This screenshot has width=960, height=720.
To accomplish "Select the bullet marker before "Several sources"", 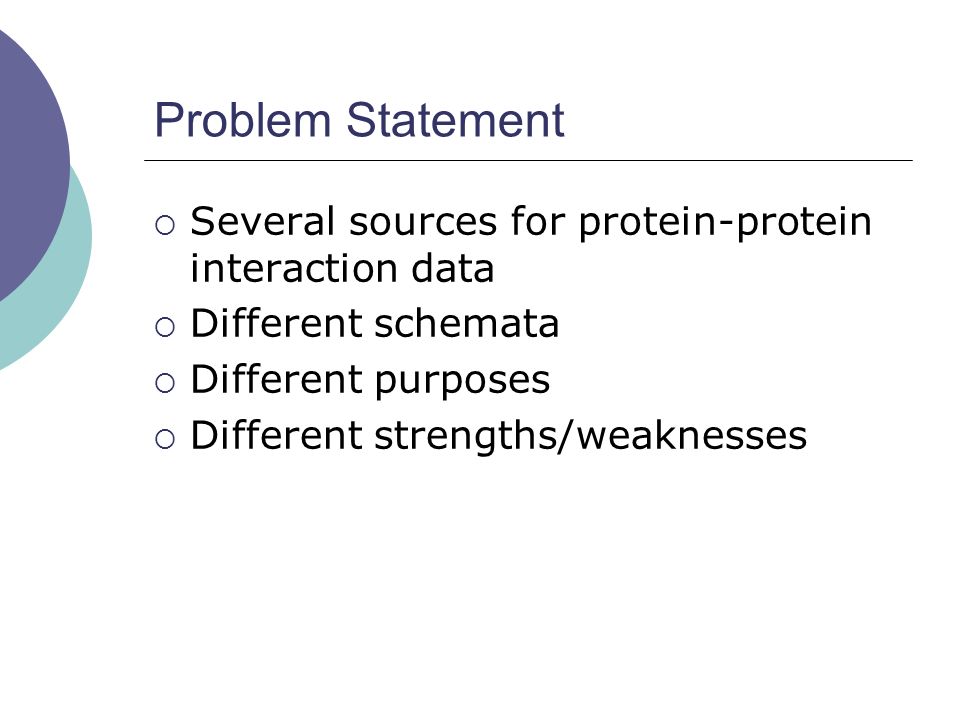I will pos(165,225).
